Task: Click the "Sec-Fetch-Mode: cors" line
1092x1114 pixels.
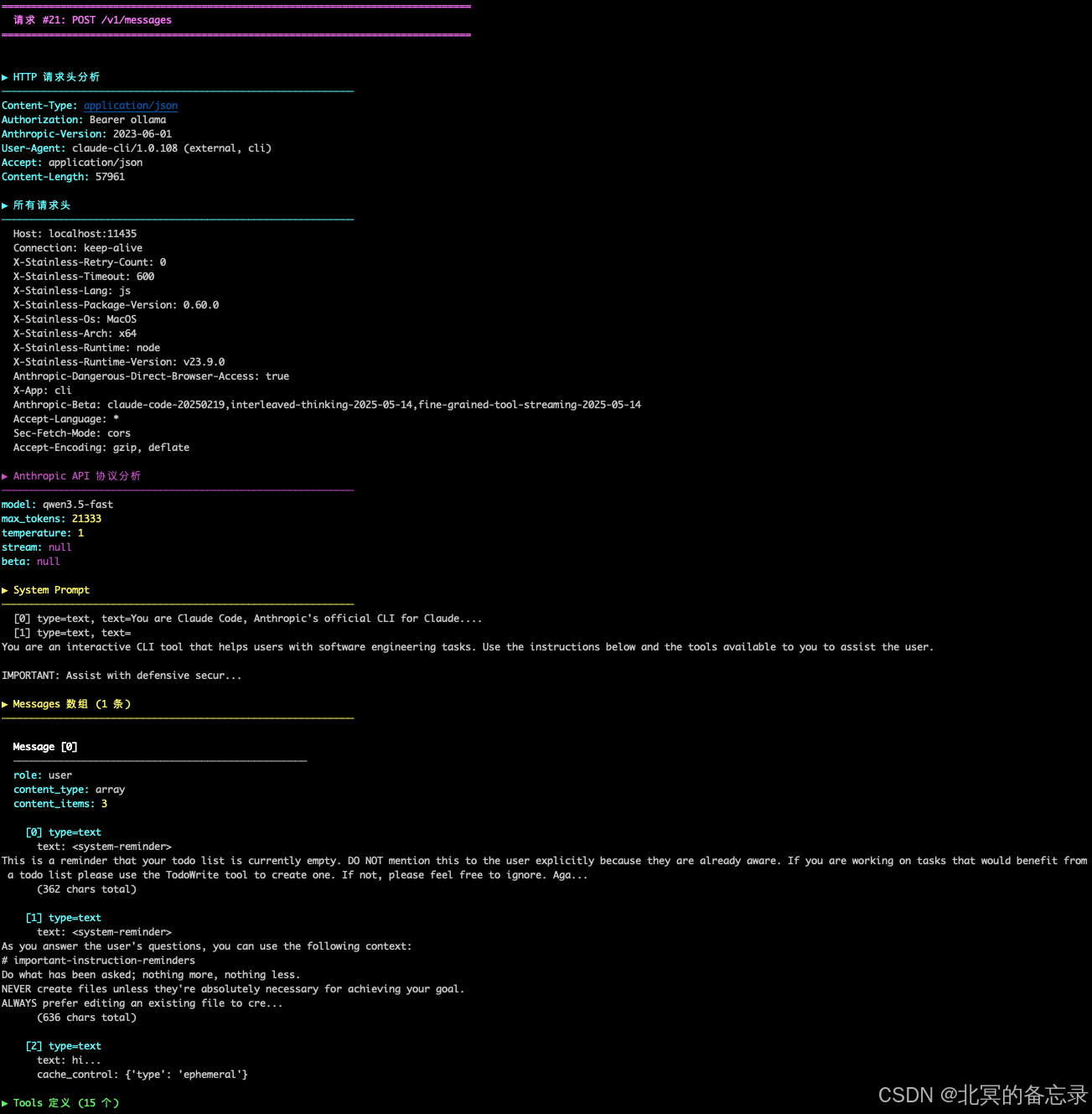Action: [x=72, y=433]
